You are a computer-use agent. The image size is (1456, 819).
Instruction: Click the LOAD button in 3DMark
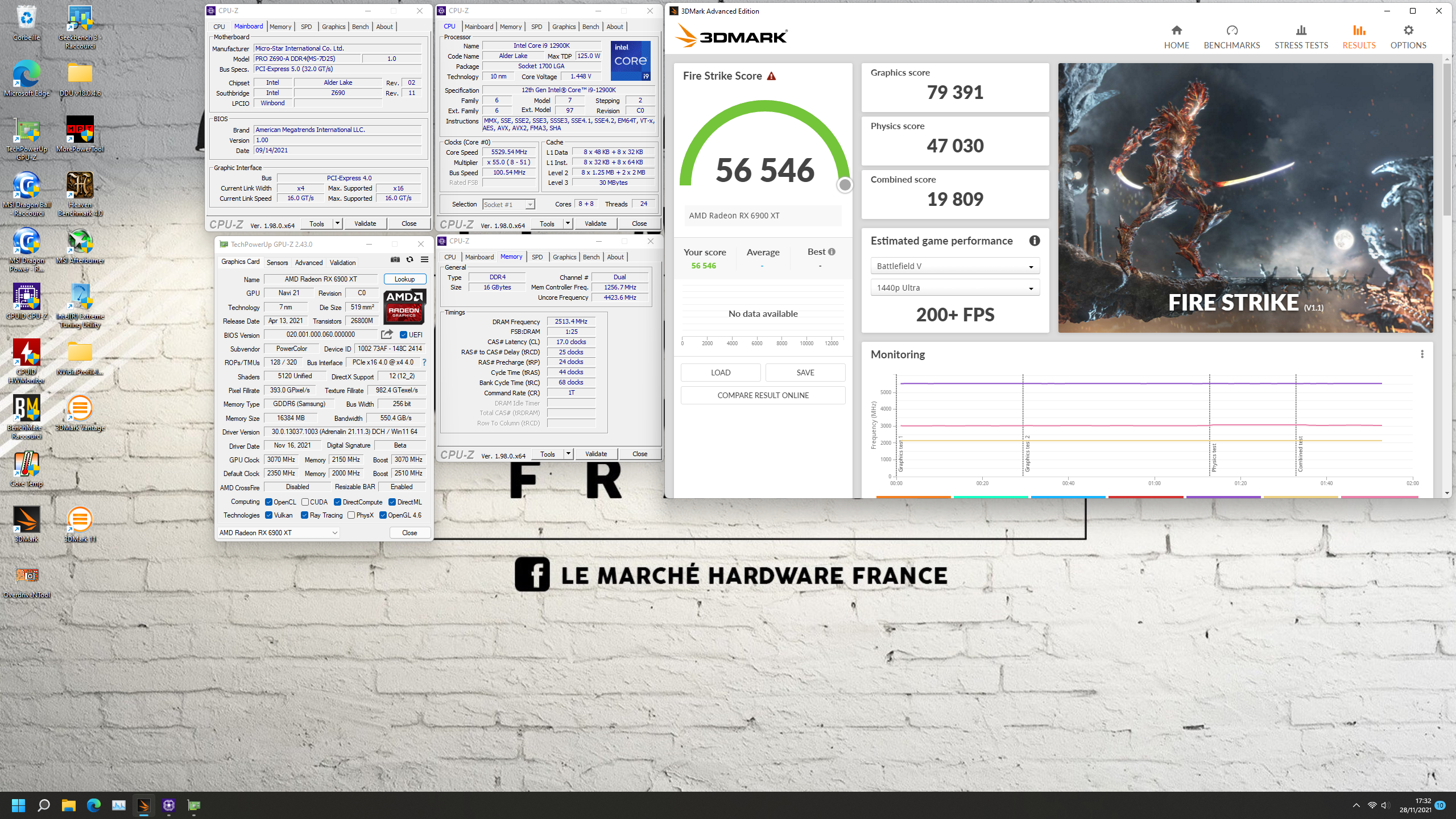[721, 373]
